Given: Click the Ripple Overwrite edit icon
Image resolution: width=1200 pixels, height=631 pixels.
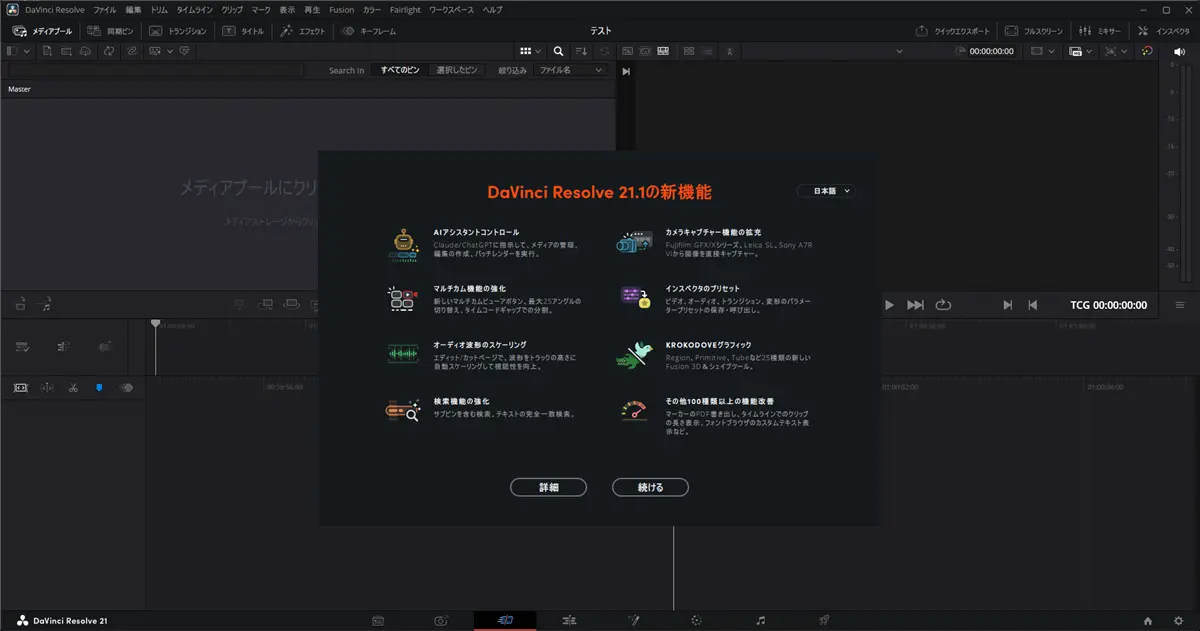Looking at the screenshot, I should (x=293, y=304).
